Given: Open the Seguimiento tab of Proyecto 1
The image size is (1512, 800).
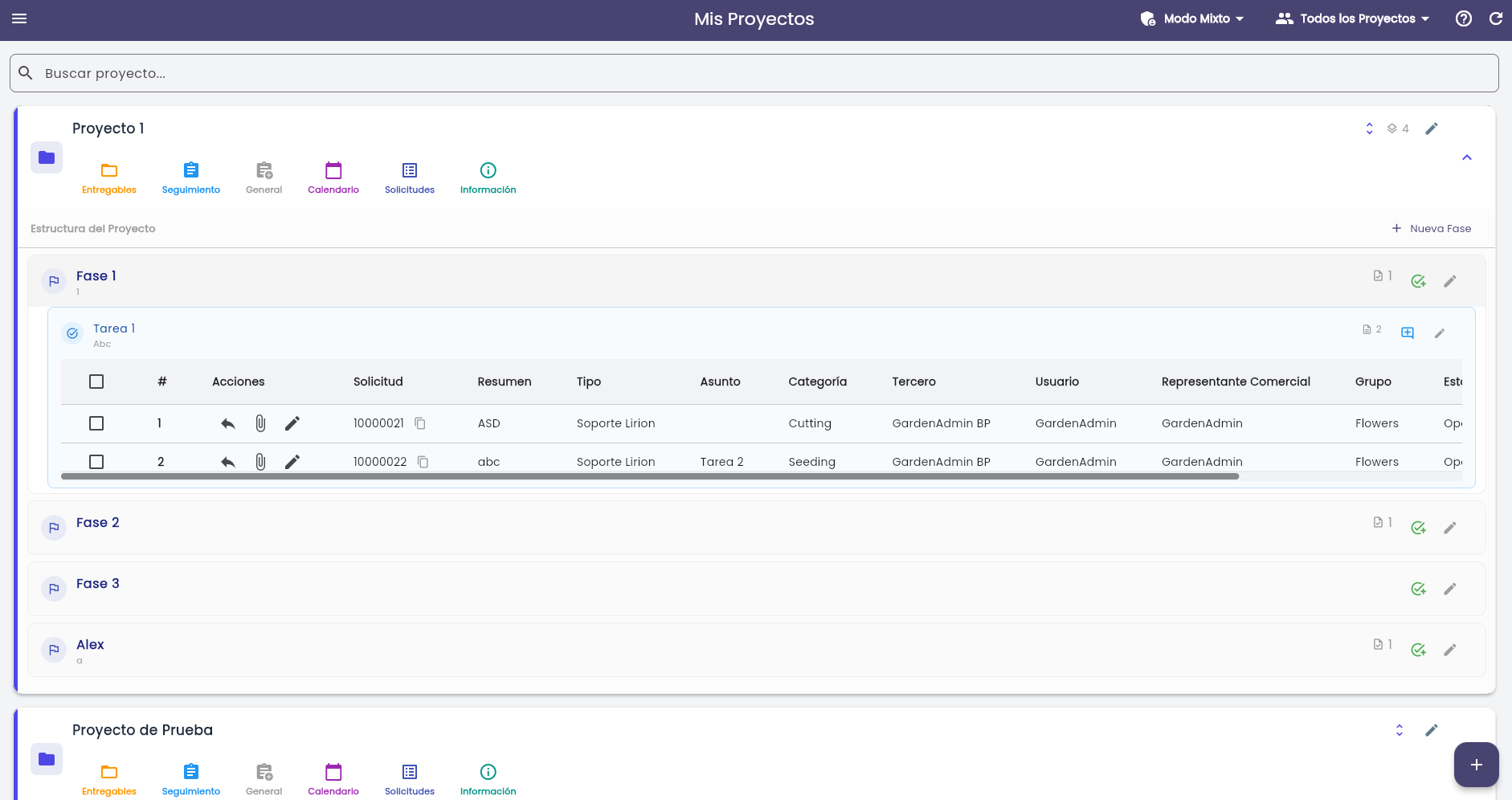Looking at the screenshot, I should click(191, 178).
